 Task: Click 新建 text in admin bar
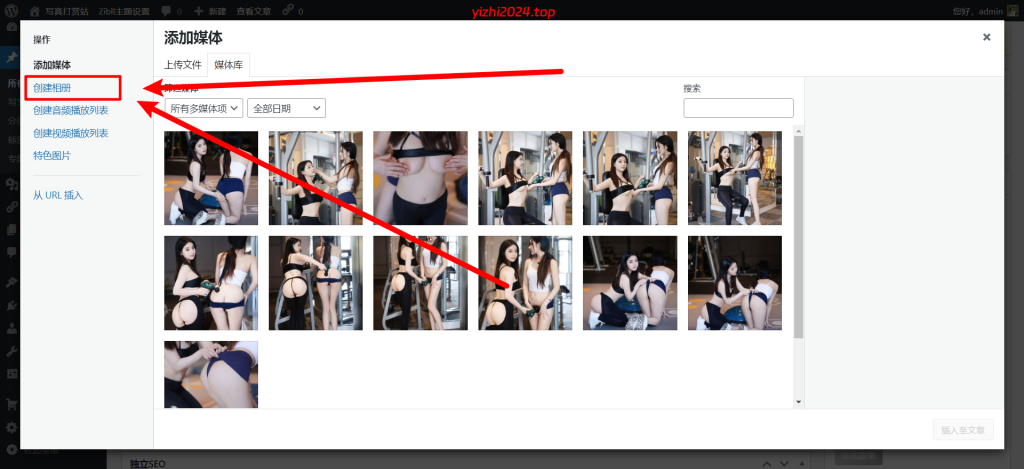coord(217,11)
